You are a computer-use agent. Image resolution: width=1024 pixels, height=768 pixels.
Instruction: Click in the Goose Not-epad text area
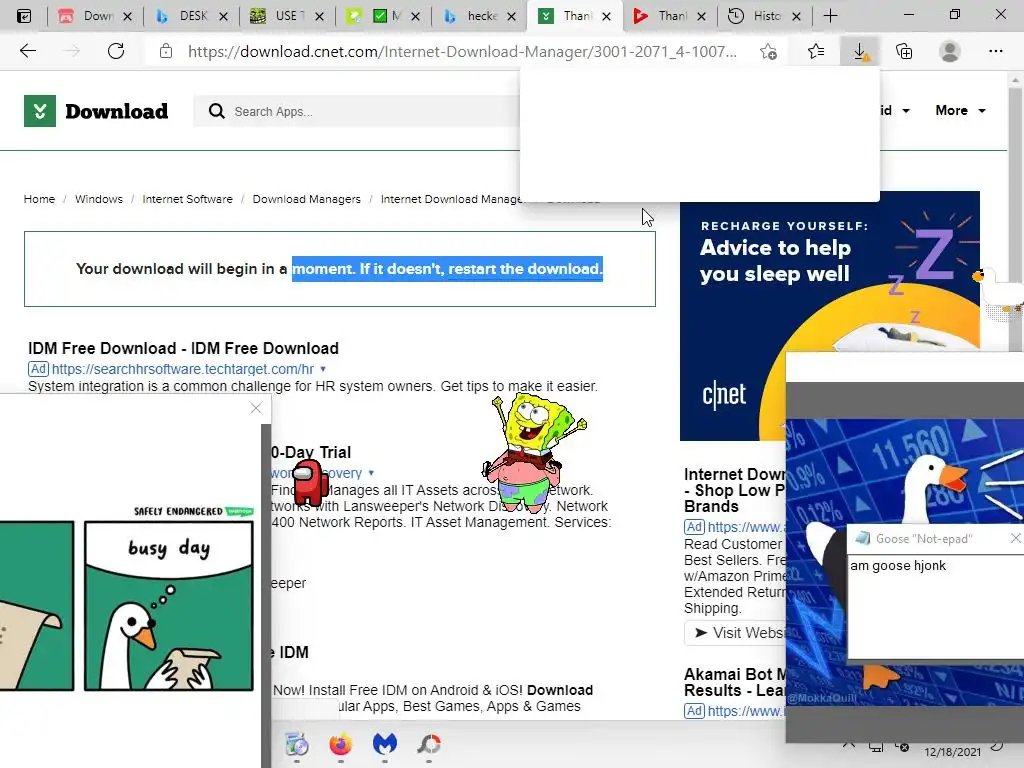coord(935,607)
